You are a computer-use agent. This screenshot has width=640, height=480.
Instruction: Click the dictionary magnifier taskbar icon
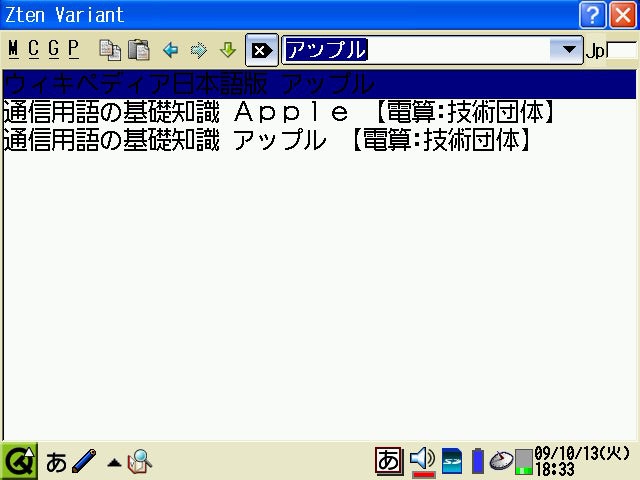pos(140,462)
